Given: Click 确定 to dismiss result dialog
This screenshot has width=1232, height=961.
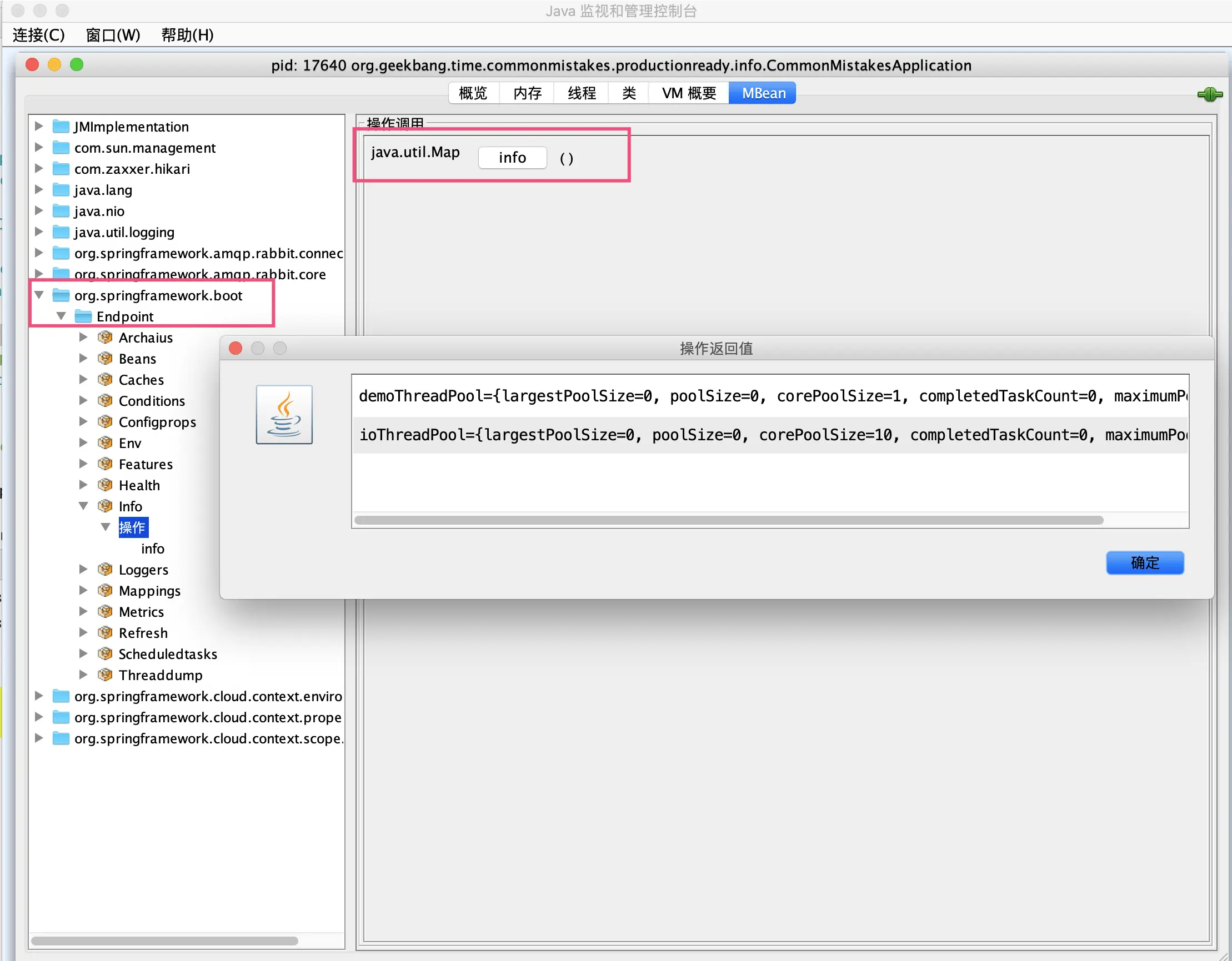Looking at the screenshot, I should tap(1145, 562).
